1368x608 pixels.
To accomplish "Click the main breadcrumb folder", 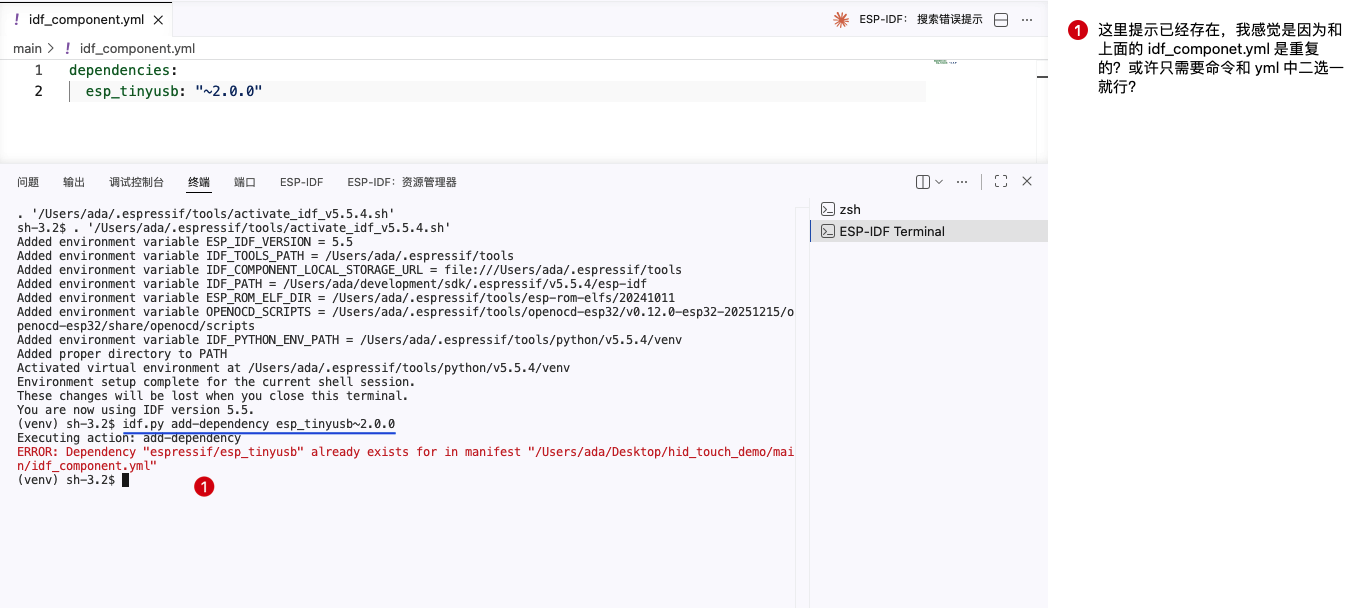I will click(27, 48).
